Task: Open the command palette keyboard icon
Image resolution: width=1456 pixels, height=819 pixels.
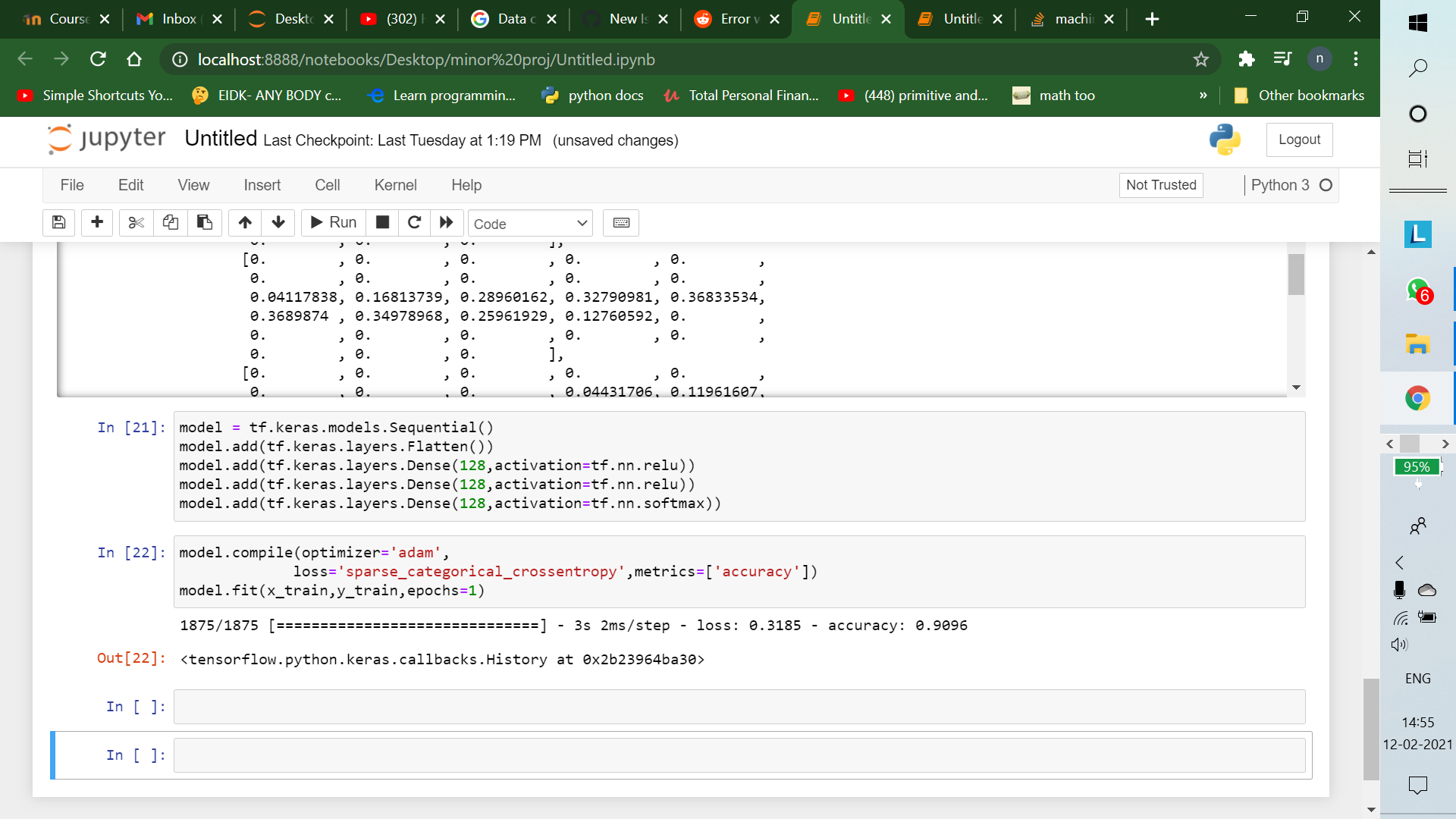Action: tap(620, 222)
